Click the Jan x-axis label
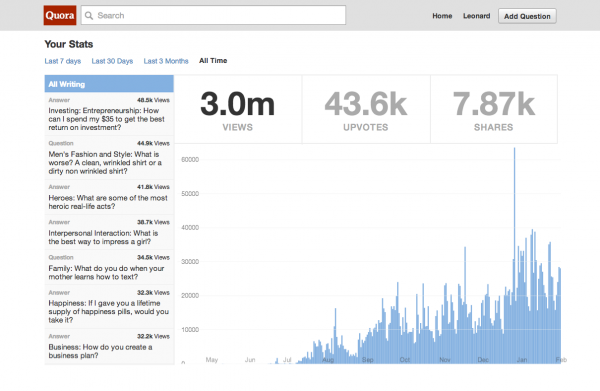 click(x=522, y=360)
